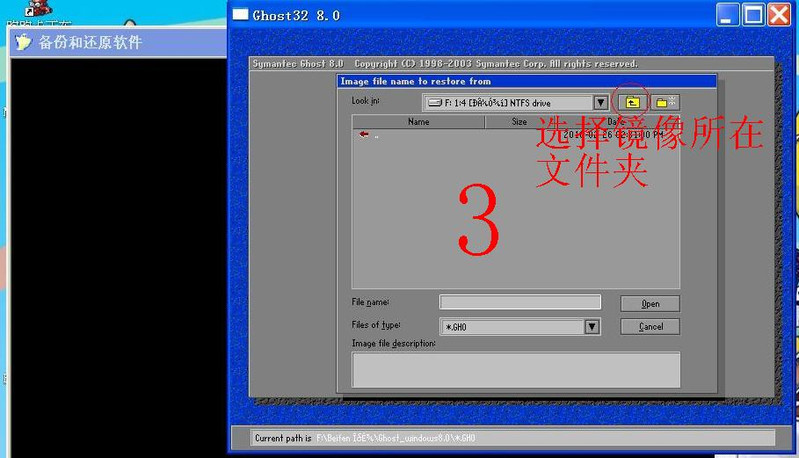Maximize the Ghost32 8.0 window

[753, 15]
